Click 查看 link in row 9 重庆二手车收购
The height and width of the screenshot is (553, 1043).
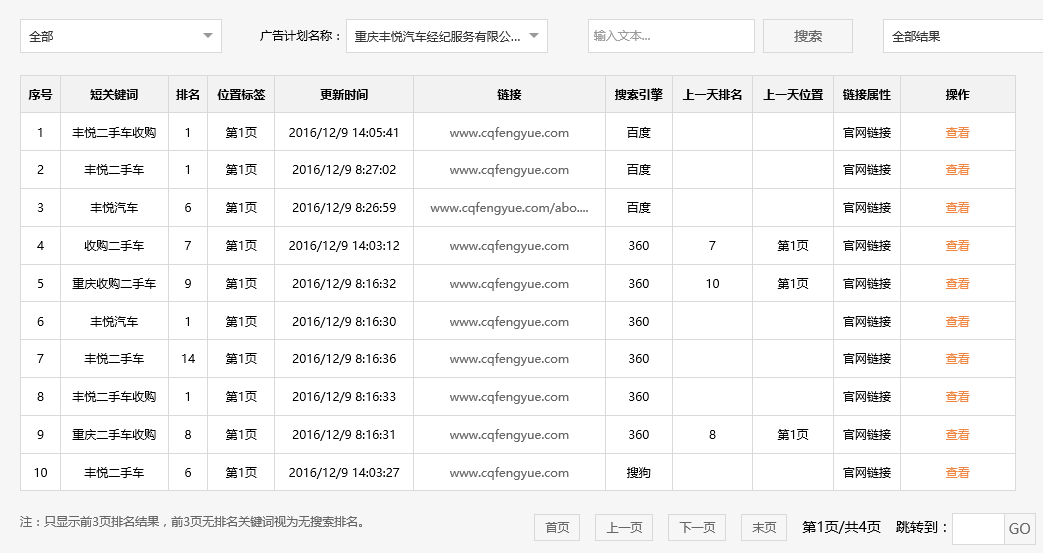pyautogui.click(x=957, y=435)
